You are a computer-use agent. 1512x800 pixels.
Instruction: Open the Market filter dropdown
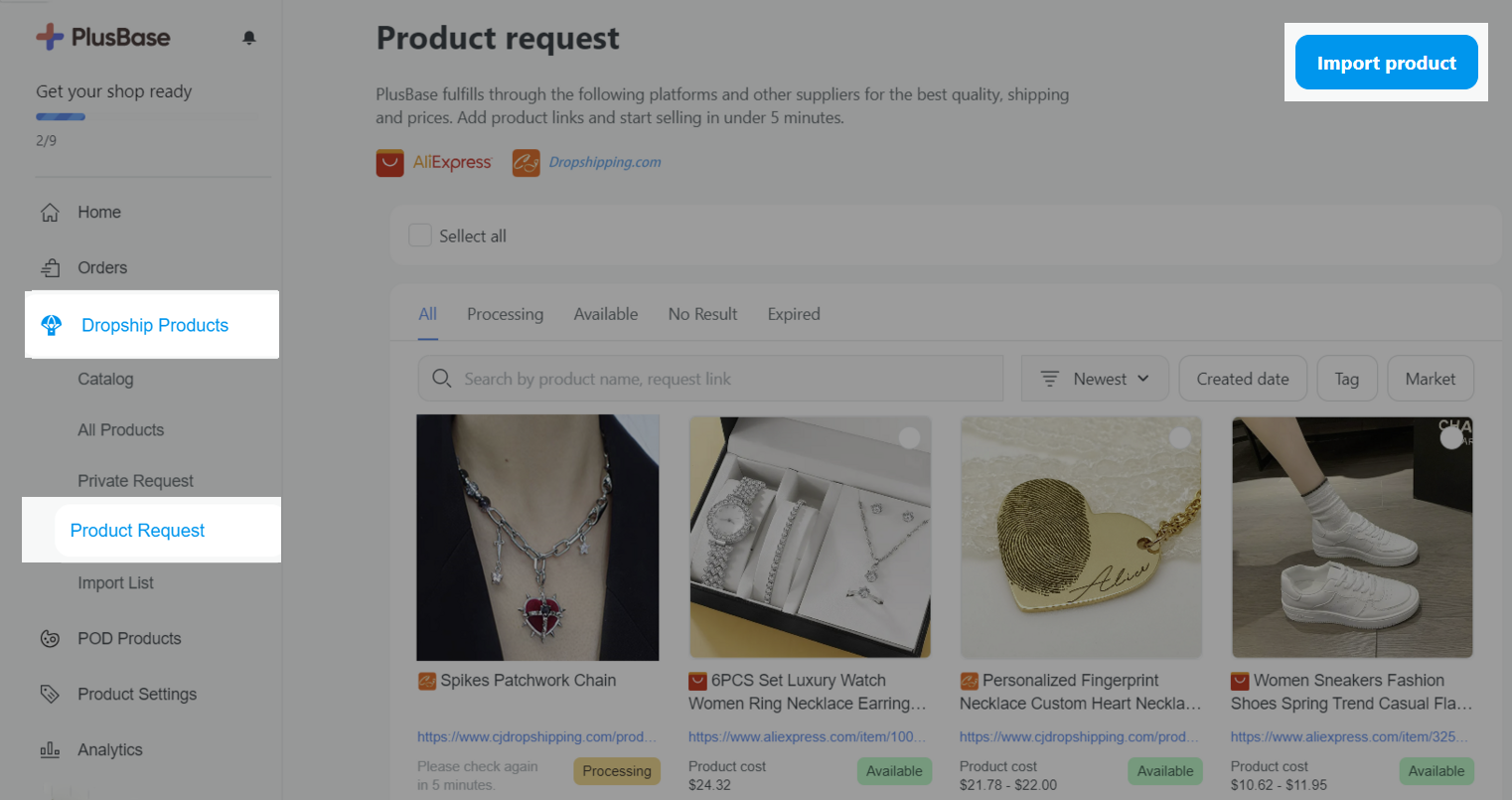pyautogui.click(x=1430, y=379)
